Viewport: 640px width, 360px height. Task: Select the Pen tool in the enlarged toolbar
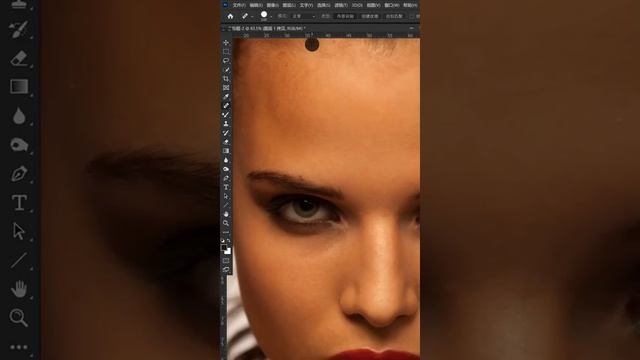19,173
